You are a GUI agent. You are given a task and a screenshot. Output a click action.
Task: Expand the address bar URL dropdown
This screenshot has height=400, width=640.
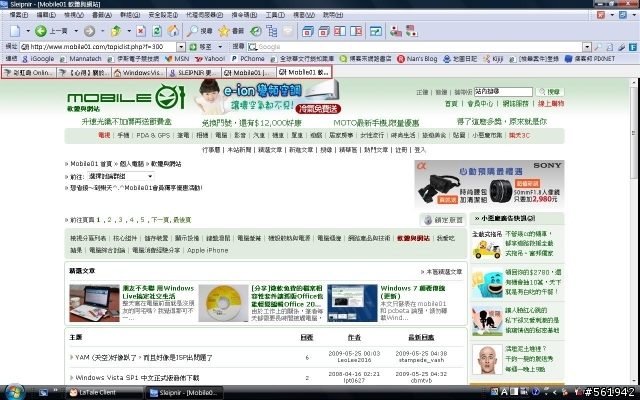pos(181,47)
